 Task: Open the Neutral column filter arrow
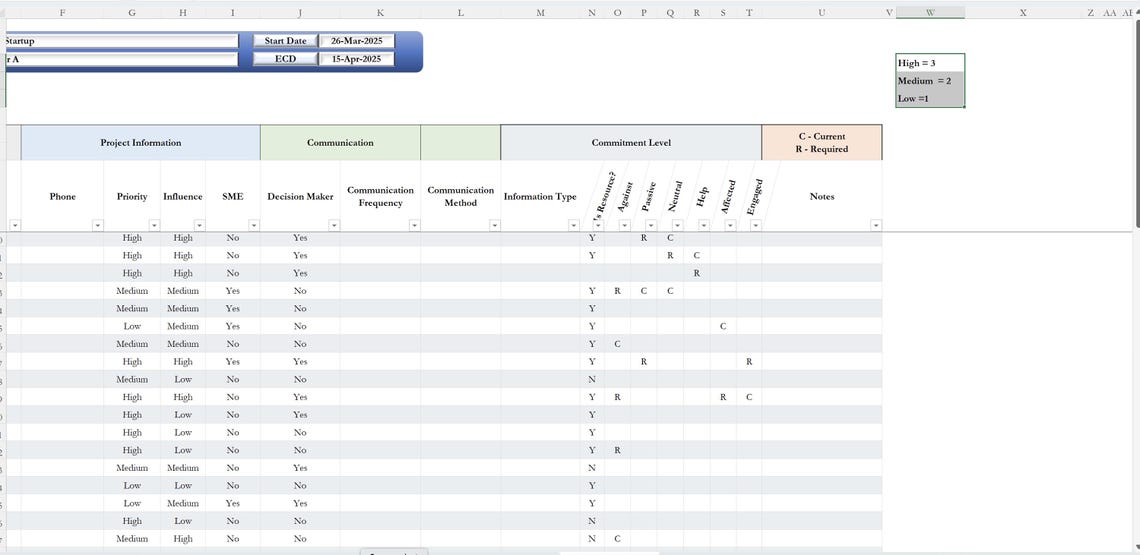678,225
